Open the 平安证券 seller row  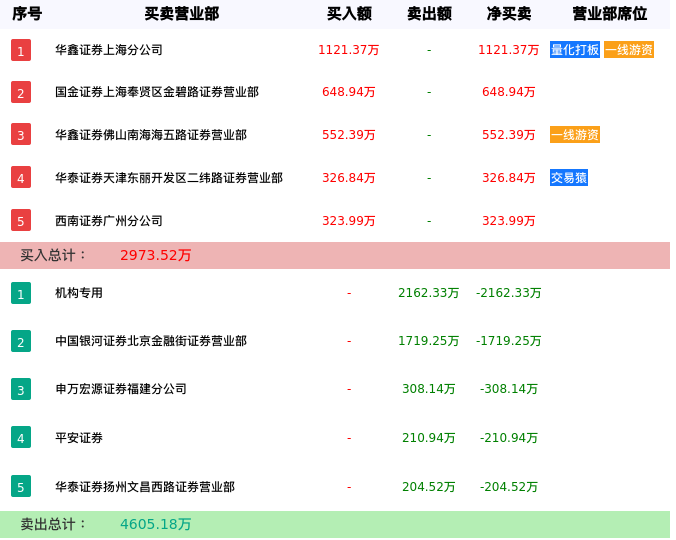click(79, 438)
